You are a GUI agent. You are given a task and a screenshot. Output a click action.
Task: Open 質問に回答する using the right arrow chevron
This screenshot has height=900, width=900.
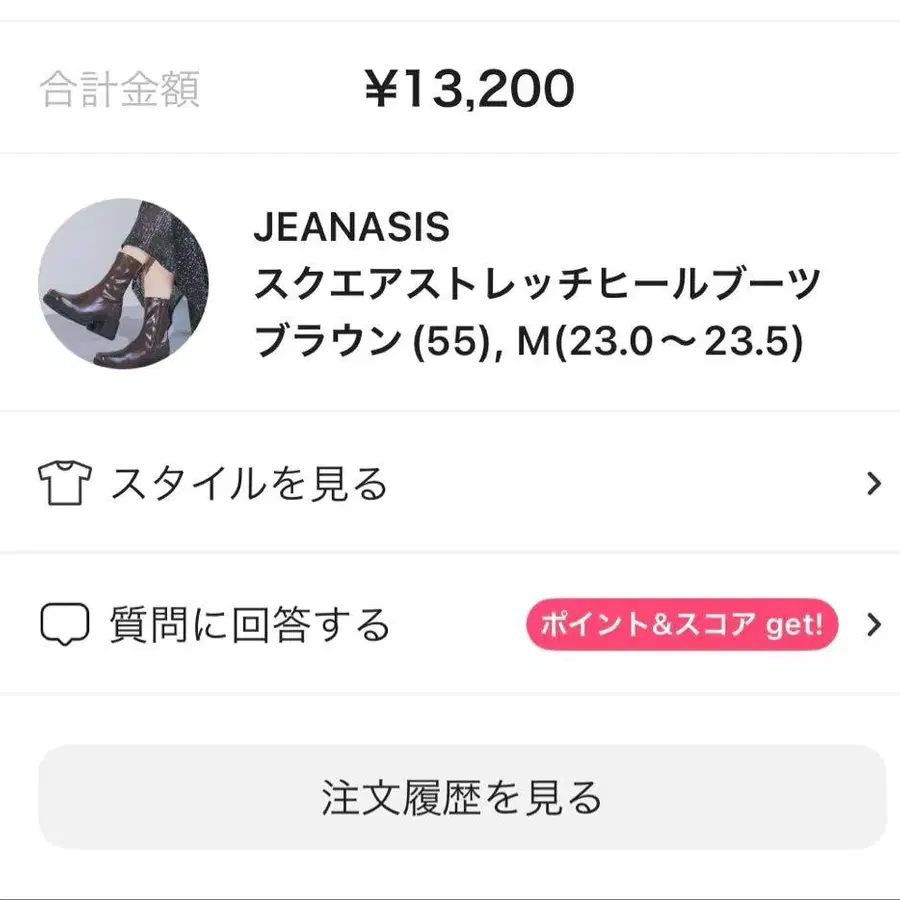(x=873, y=625)
